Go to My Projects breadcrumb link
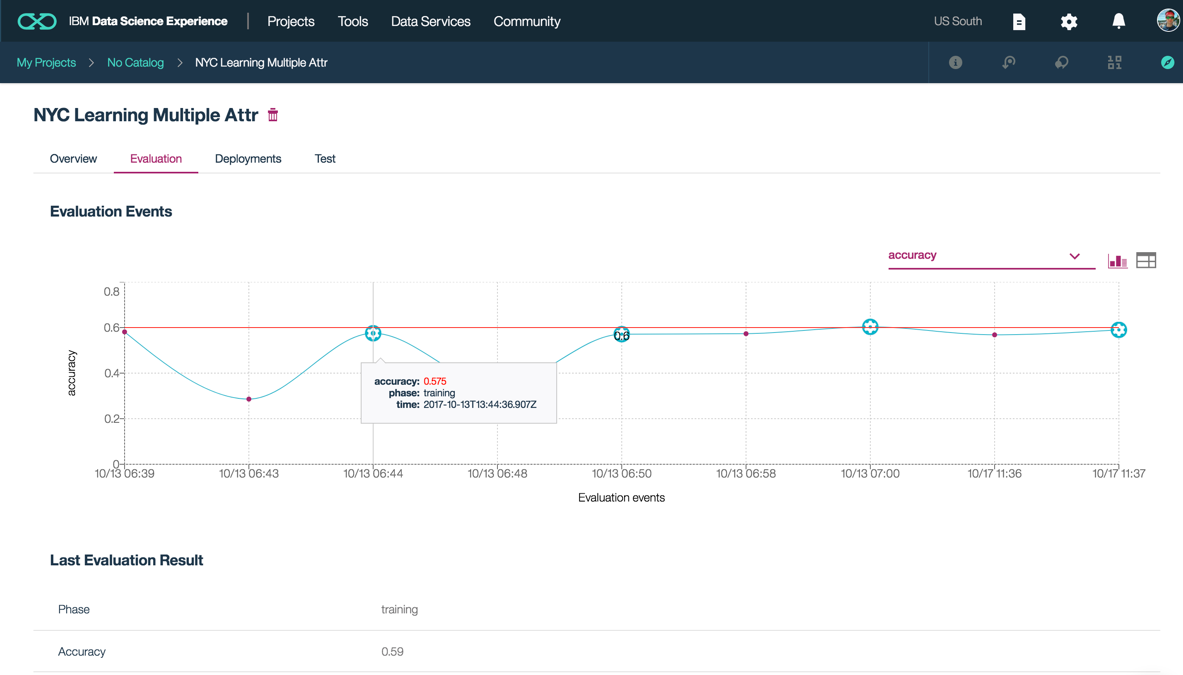This screenshot has height=675, width=1183. click(x=45, y=62)
